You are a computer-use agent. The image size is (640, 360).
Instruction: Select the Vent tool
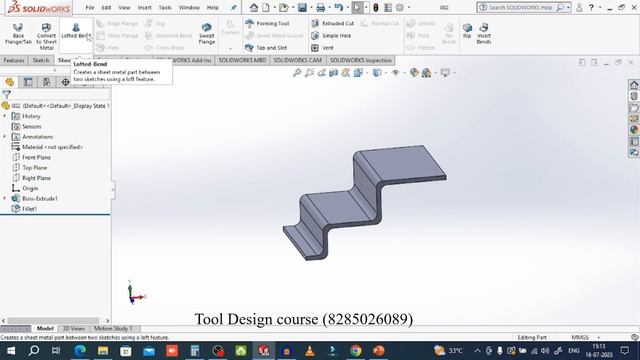click(x=322, y=48)
